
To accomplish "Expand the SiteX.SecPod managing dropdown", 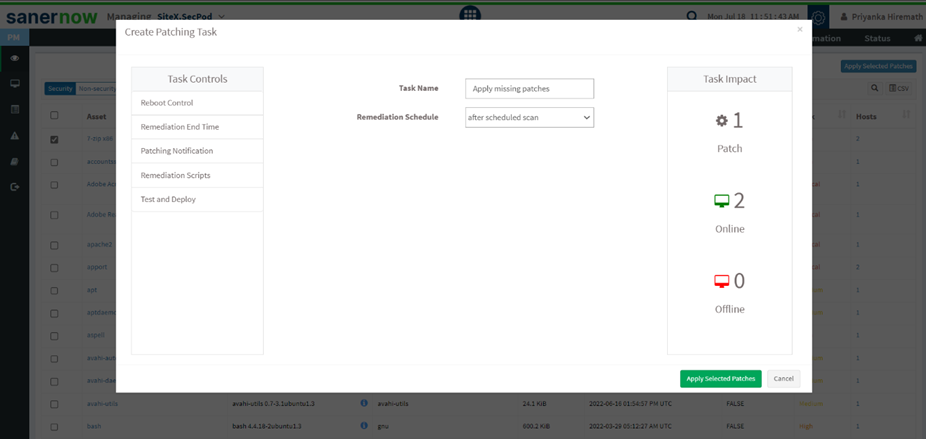I will coord(191,17).
